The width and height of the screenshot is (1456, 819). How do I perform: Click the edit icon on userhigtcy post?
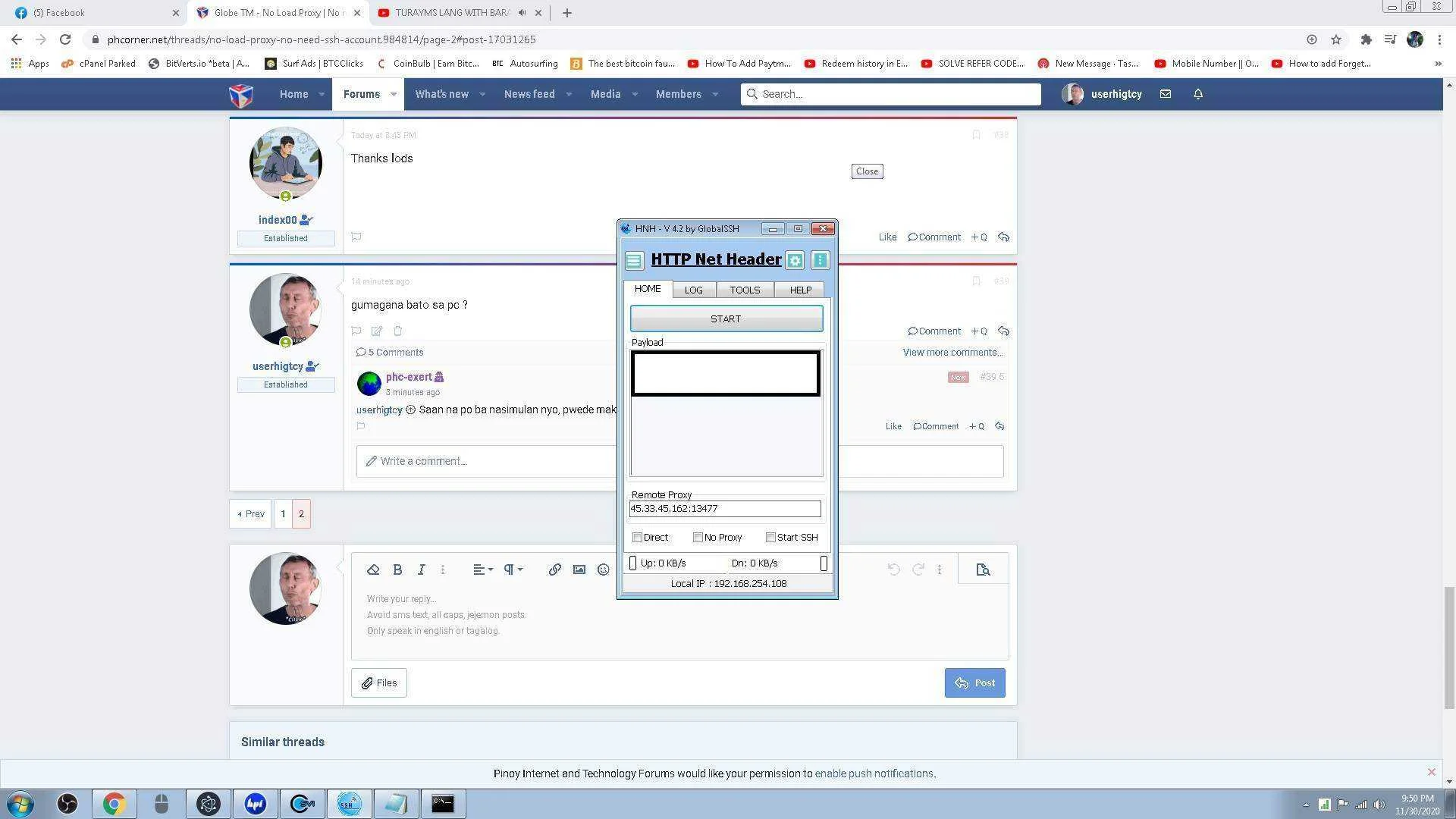(377, 331)
